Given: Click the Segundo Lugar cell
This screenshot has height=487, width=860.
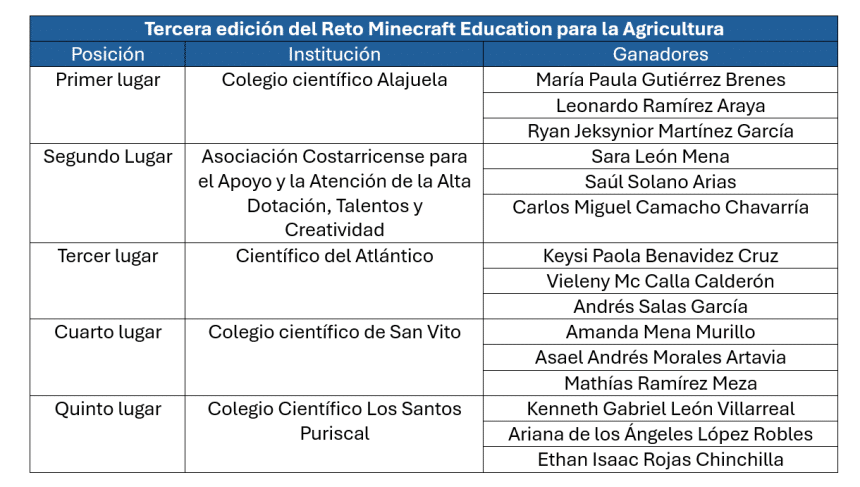Looking at the screenshot, I should (x=107, y=157).
